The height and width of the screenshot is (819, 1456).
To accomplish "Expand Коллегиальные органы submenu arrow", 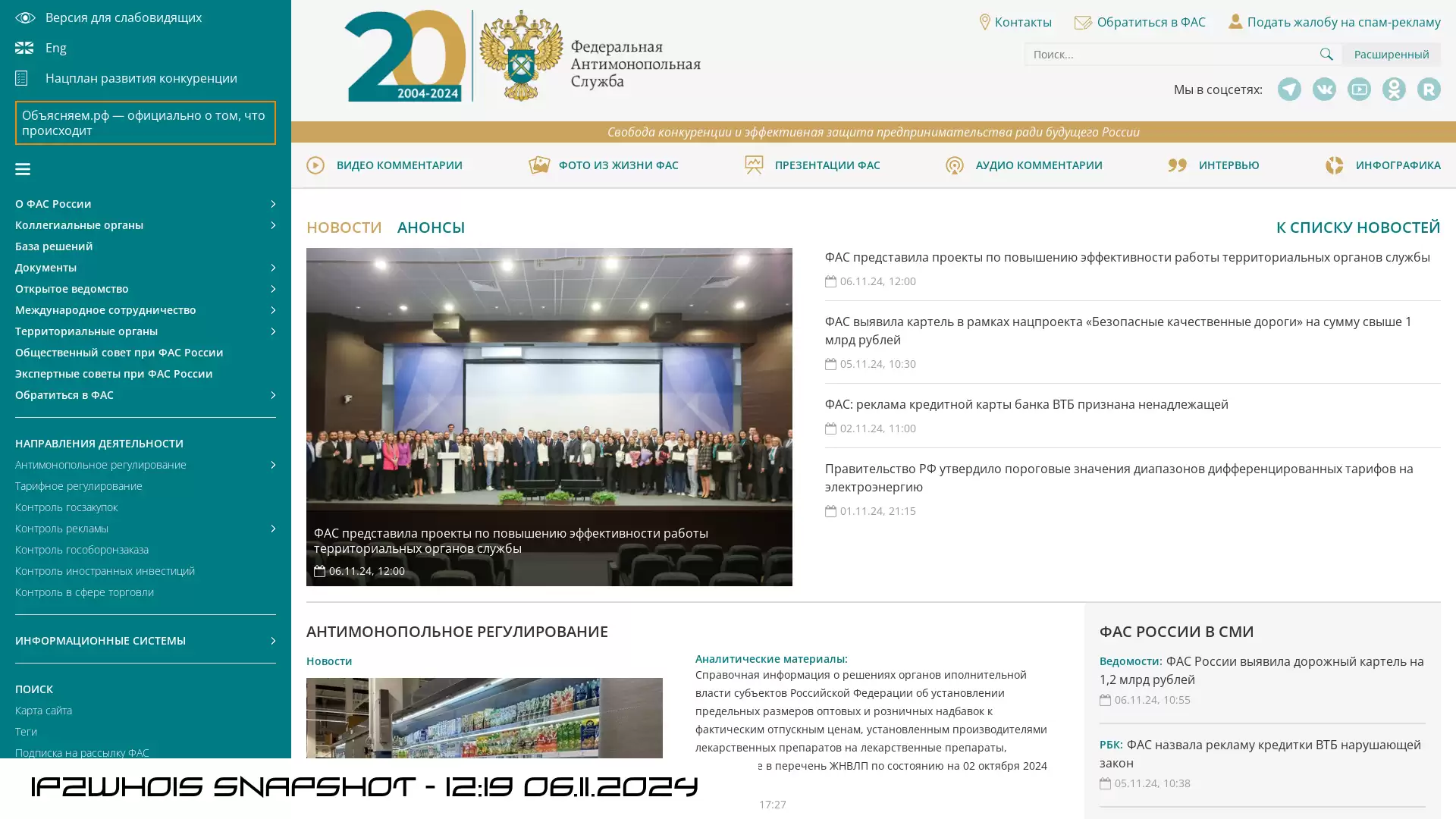I will click(x=273, y=225).
